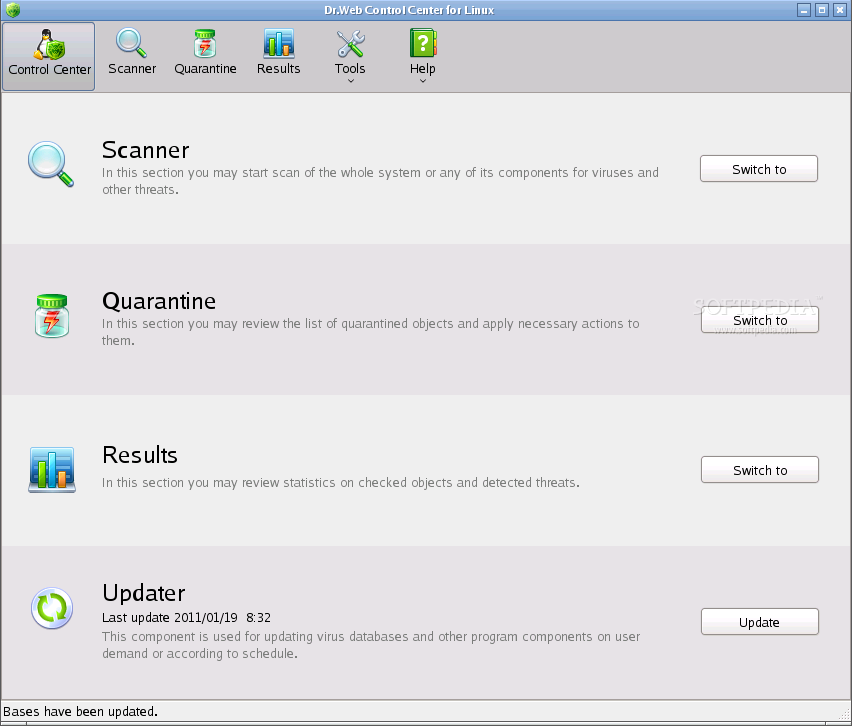This screenshot has height=726, width=852.
Task: Click the large Scanner magnifier icon
Action: pyautogui.click(x=51, y=164)
